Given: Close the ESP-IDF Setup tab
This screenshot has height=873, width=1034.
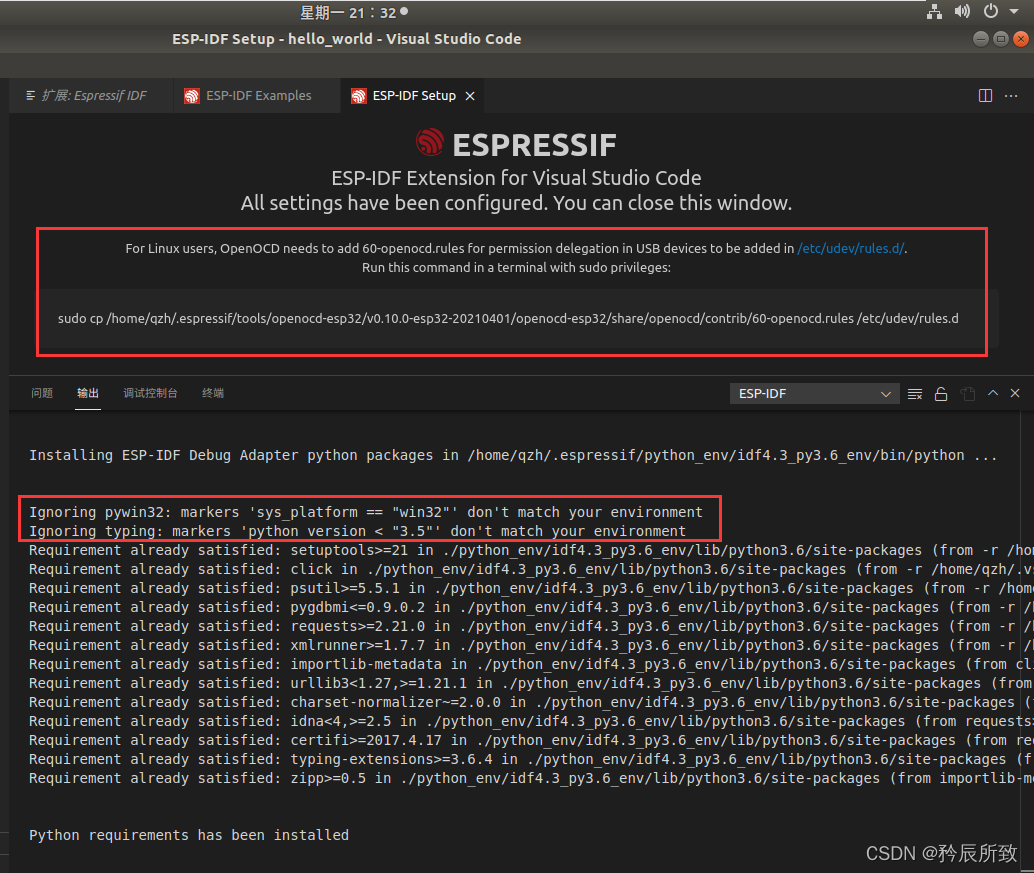Looking at the screenshot, I should pos(470,96).
